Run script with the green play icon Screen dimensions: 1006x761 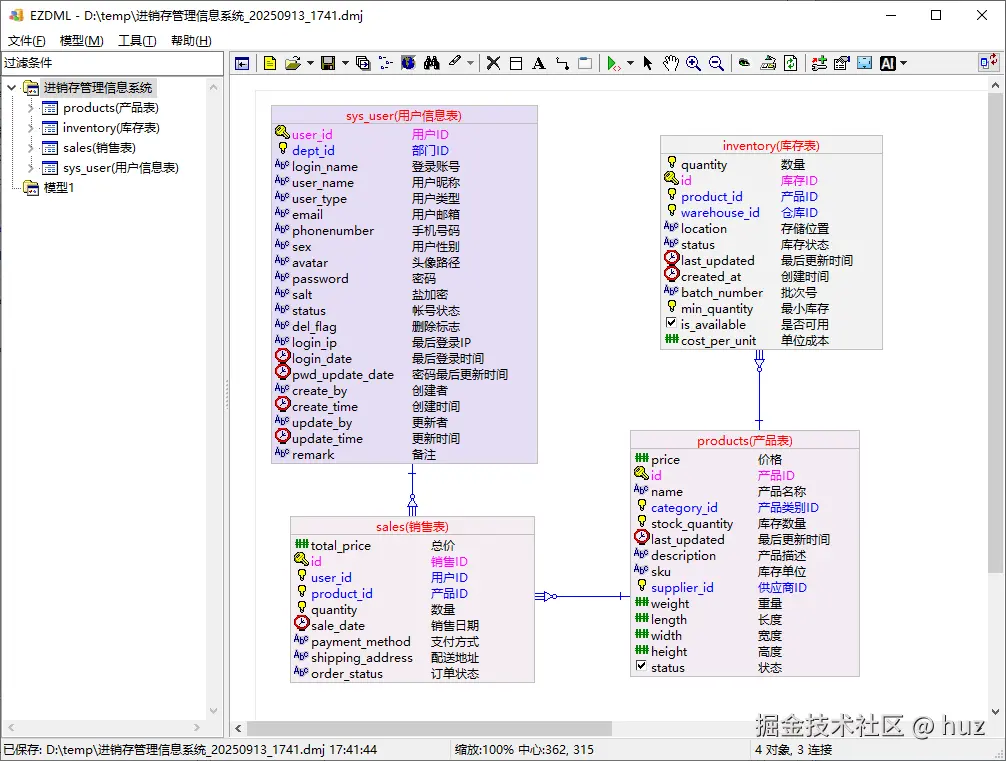tap(613, 63)
